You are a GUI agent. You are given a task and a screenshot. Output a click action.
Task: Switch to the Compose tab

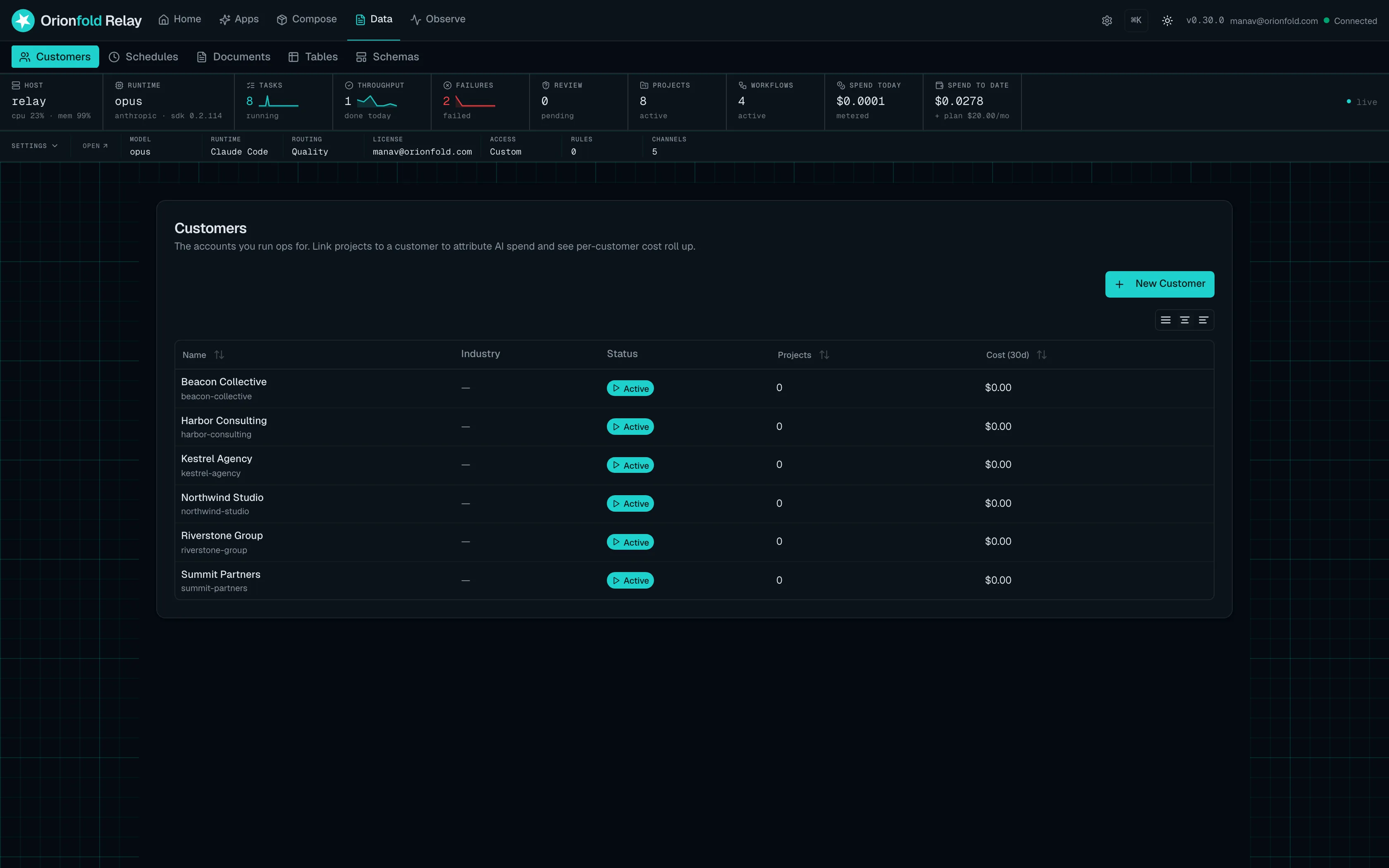pos(306,19)
